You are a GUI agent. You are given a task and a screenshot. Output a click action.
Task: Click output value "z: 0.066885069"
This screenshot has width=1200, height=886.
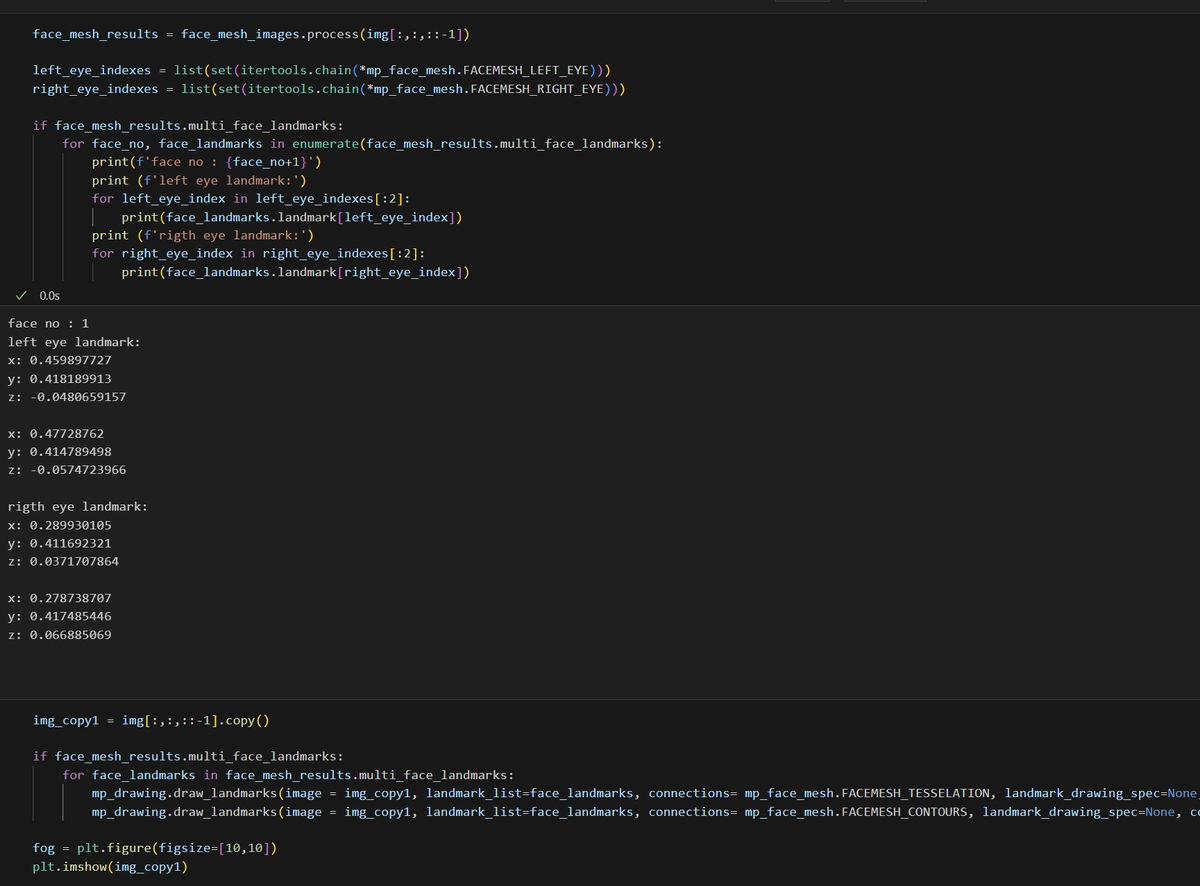point(59,636)
